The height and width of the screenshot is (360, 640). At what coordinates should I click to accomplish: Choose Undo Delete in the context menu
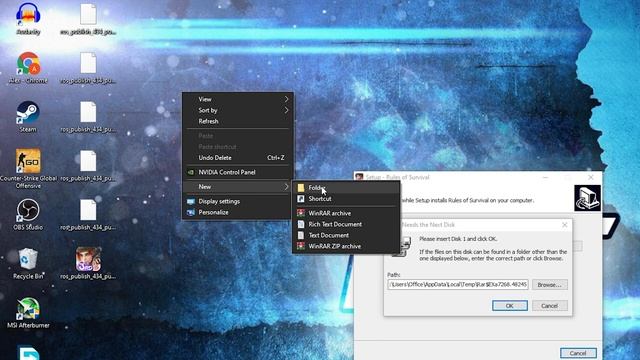click(x=238, y=158)
